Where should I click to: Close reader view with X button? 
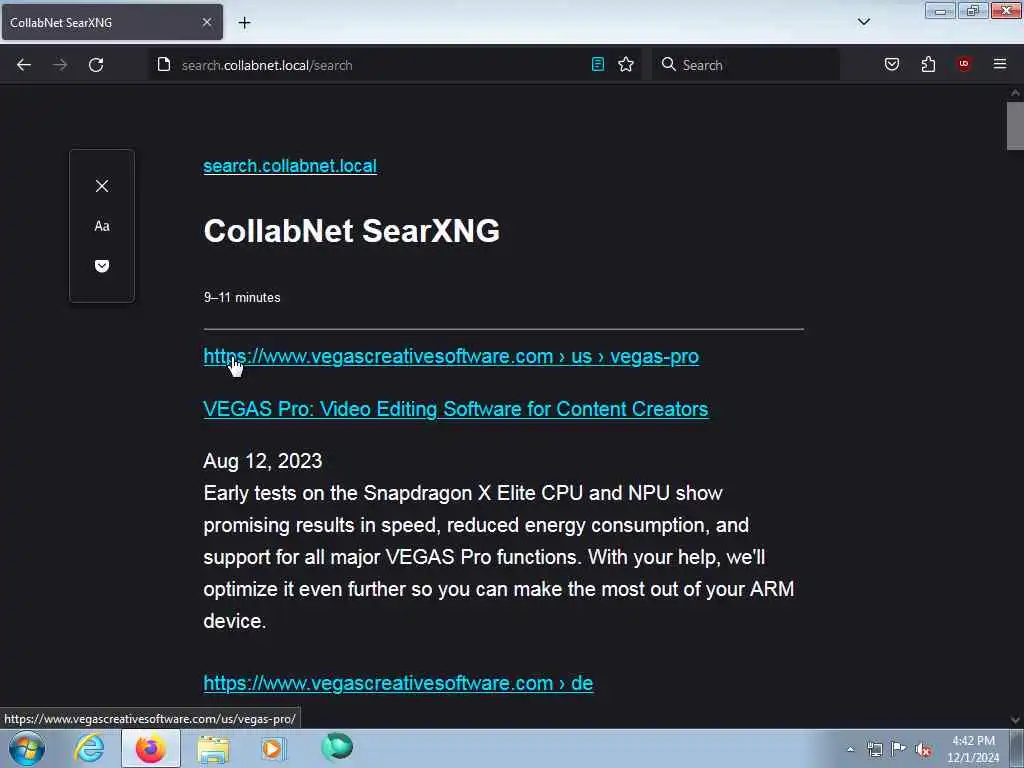[x=102, y=186]
